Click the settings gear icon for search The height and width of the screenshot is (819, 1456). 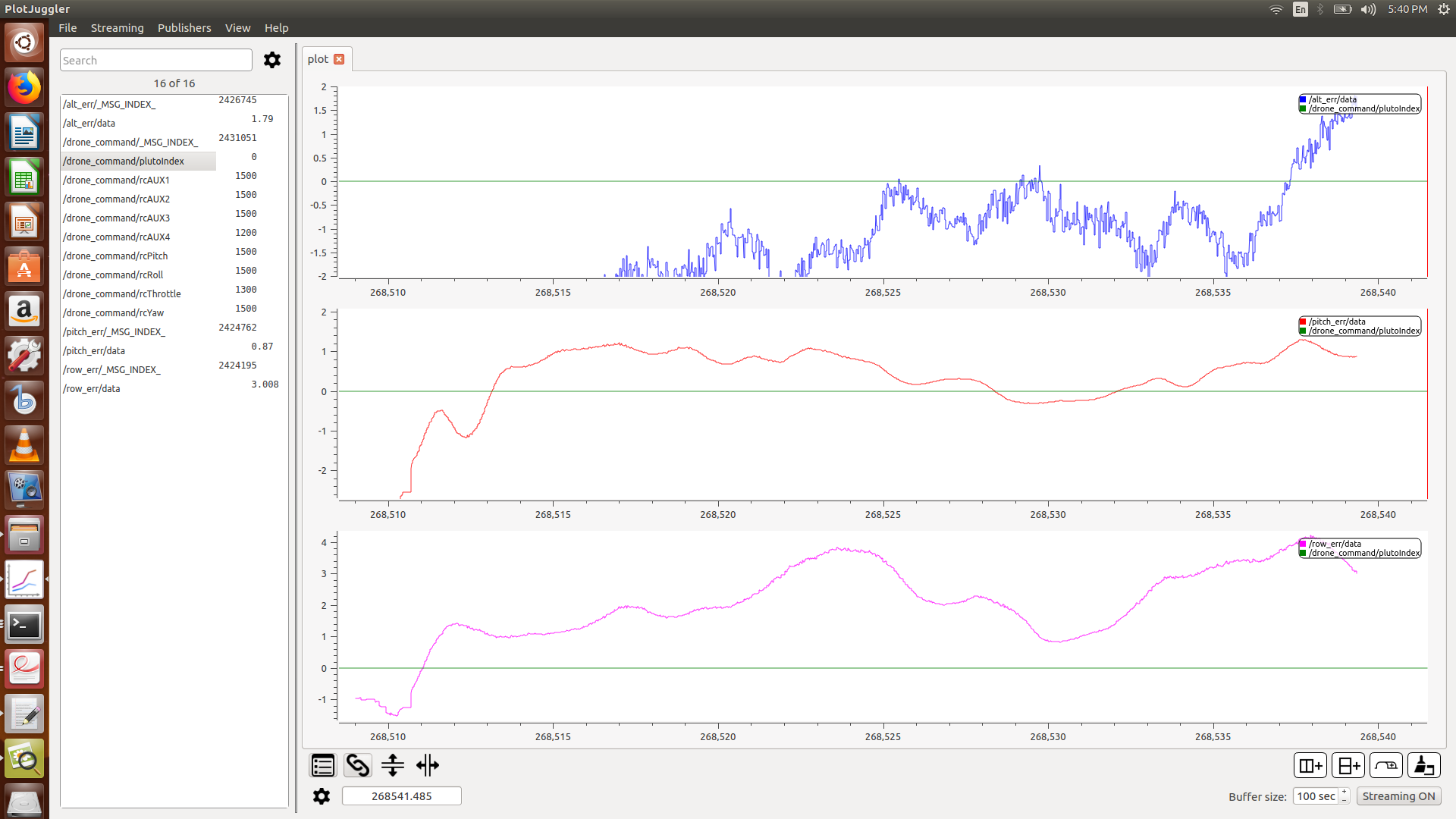coord(271,60)
